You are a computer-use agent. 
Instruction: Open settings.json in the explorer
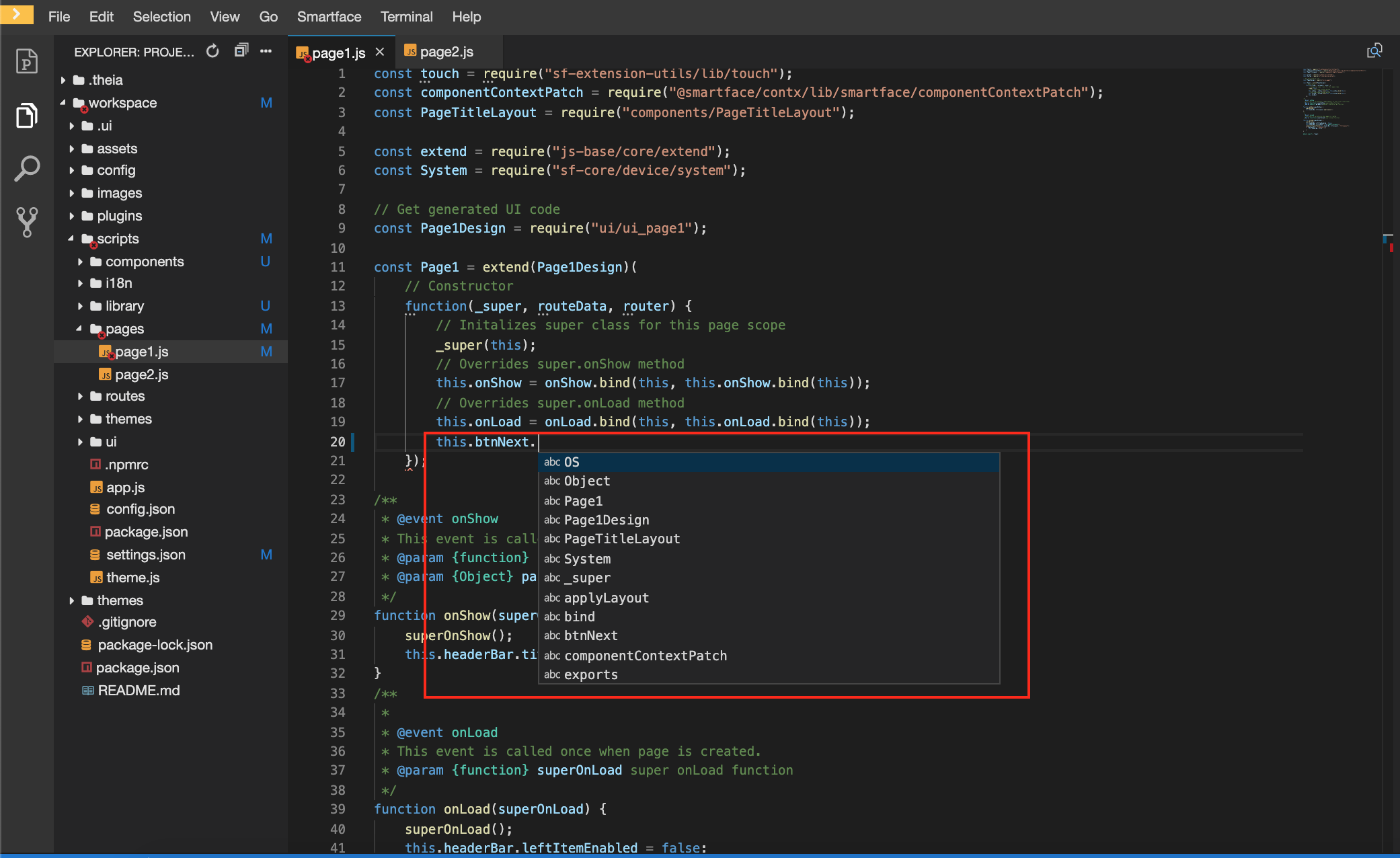tap(145, 555)
